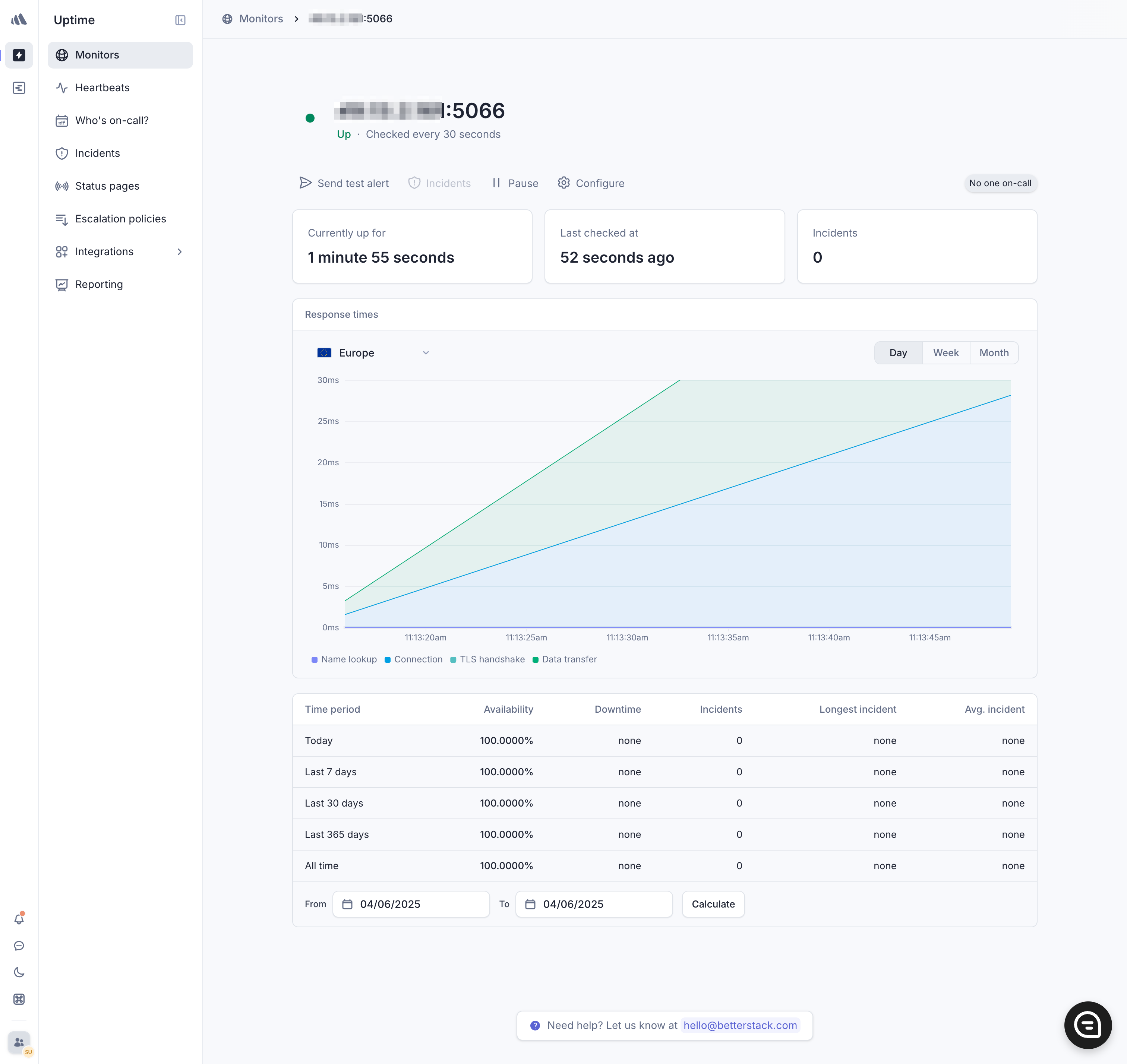Open the command shortcut icon

(x=19, y=999)
